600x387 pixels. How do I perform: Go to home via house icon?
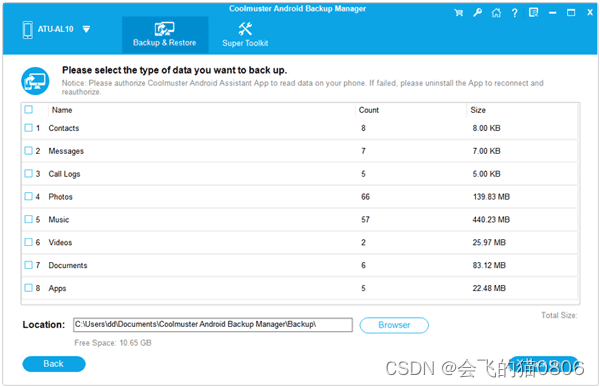tap(496, 13)
